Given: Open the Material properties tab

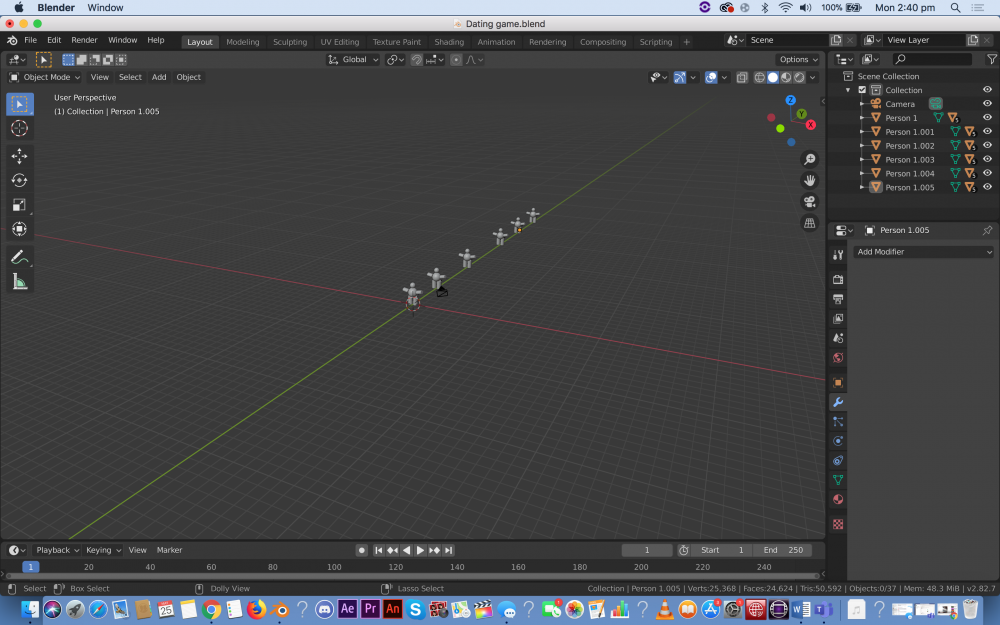Looking at the screenshot, I should pyautogui.click(x=838, y=499).
